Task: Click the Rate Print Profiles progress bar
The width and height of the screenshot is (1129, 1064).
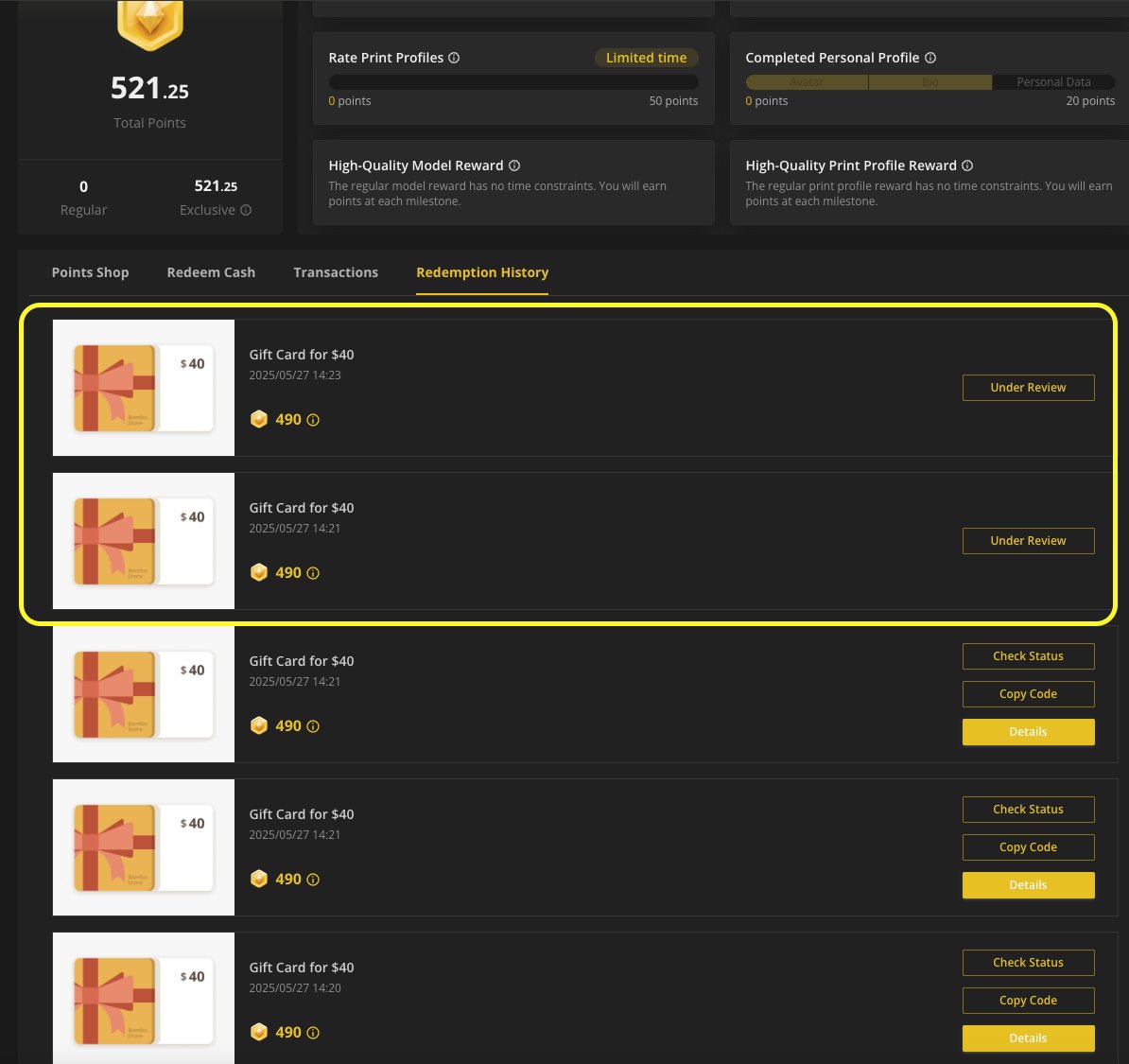Action: pyautogui.click(x=513, y=82)
